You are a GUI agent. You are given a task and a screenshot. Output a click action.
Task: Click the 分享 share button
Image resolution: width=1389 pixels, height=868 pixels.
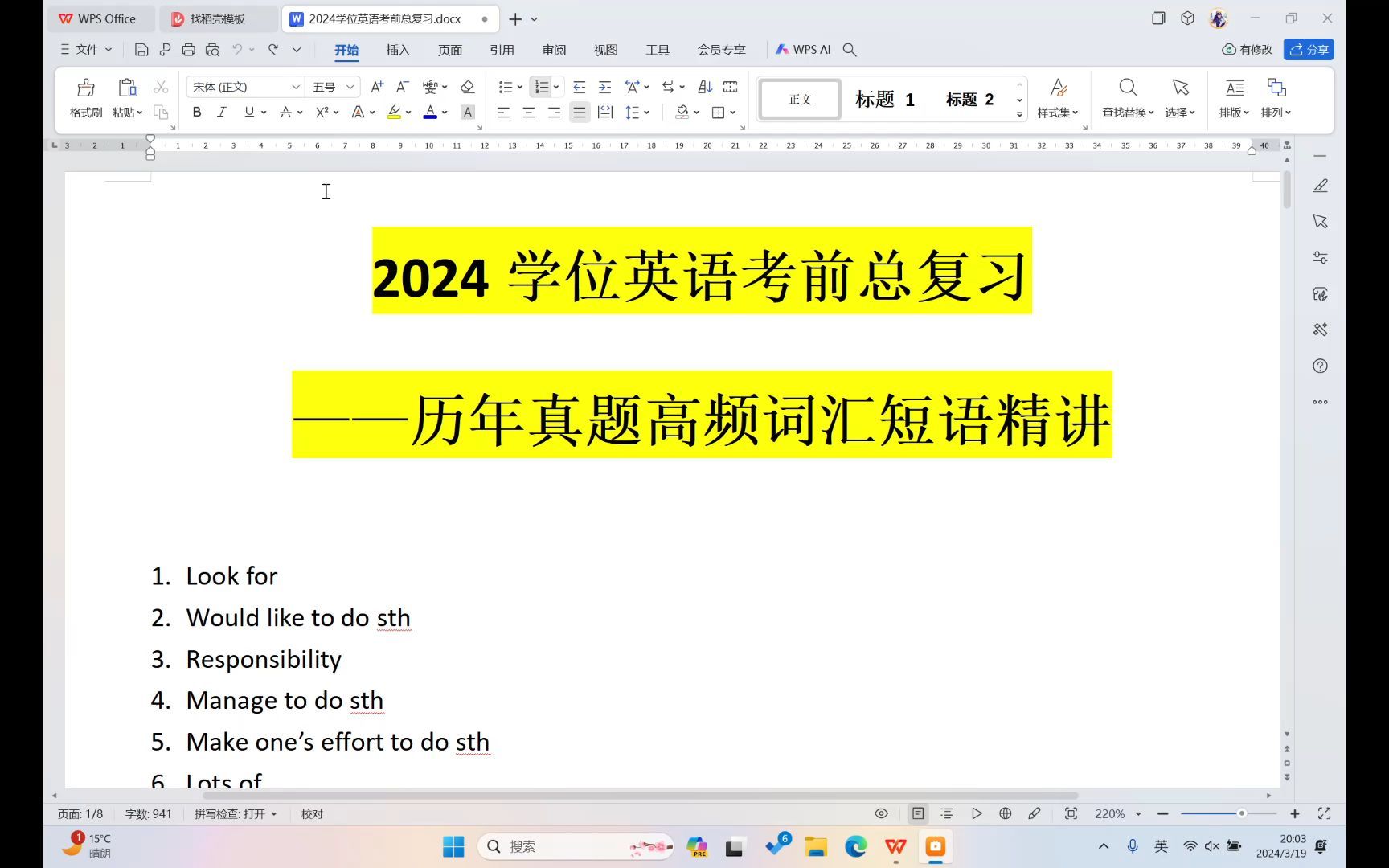[x=1309, y=50]
